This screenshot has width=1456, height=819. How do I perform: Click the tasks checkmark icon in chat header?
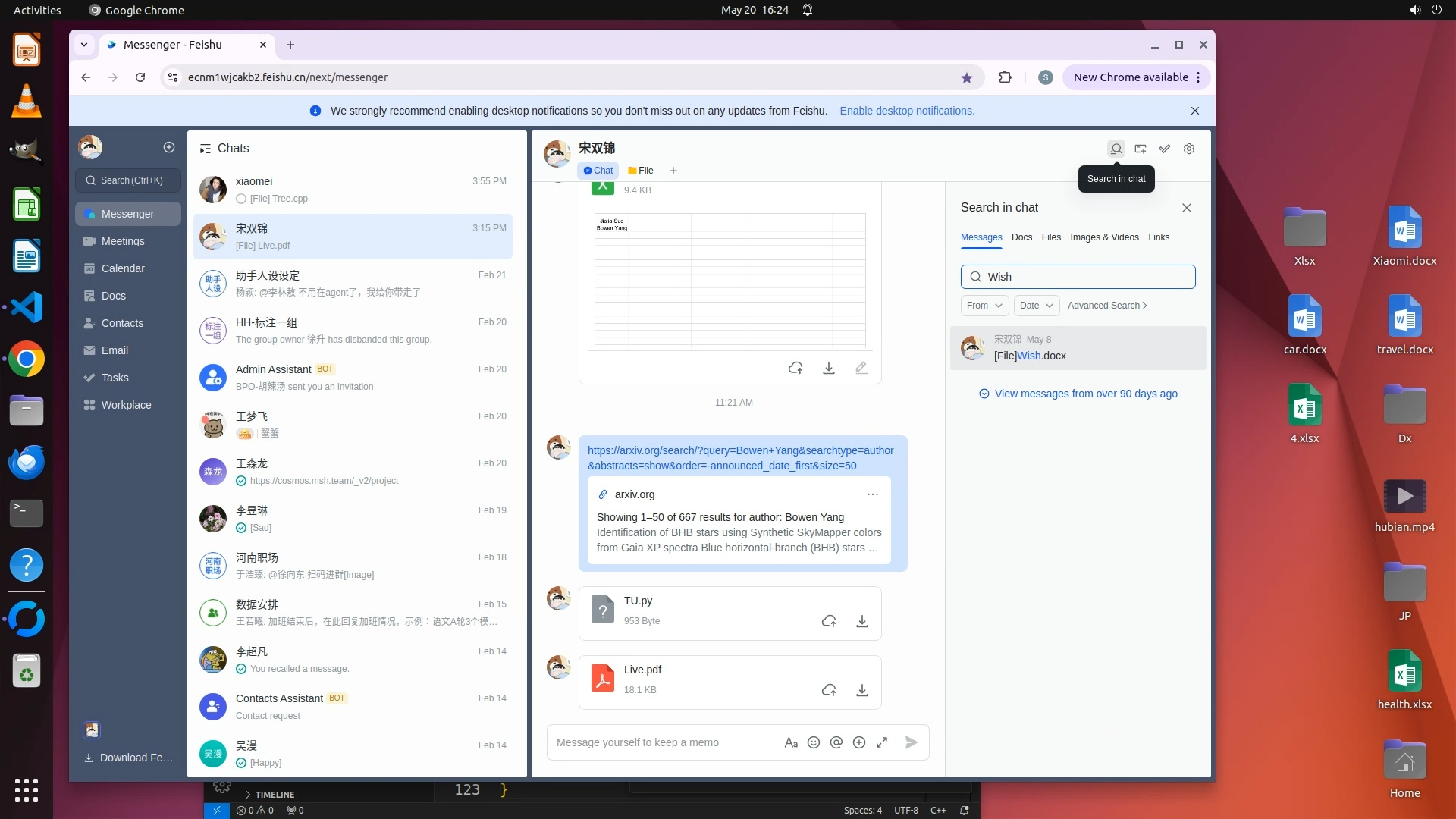[x=1165, y=149]
